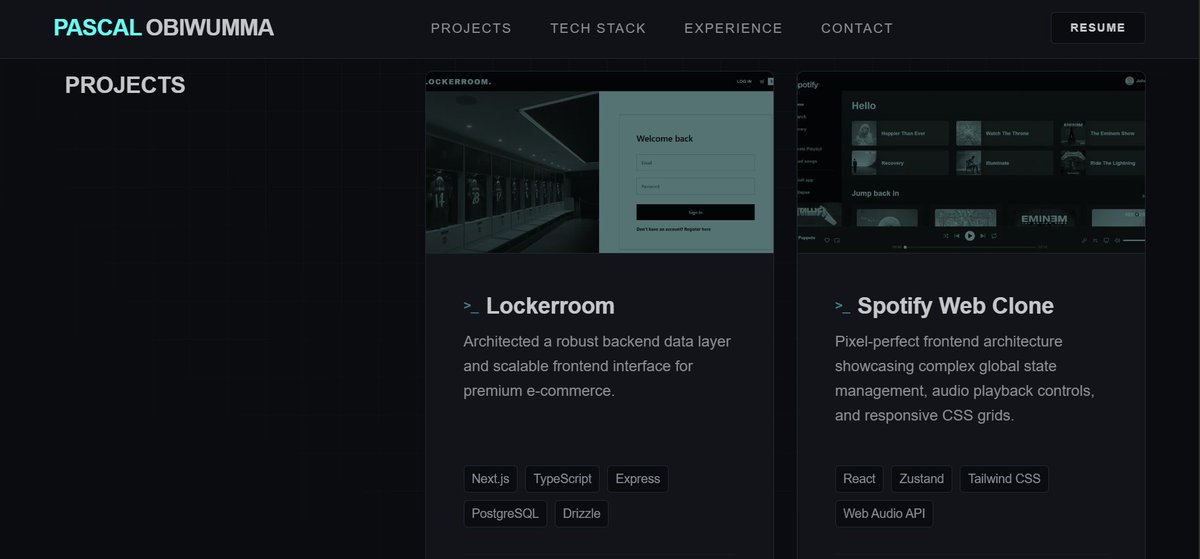Image resolution: width=1200 pixels, height=559 pixels.
Task: Select the Drizzle tag
Action: coord(581,514)
